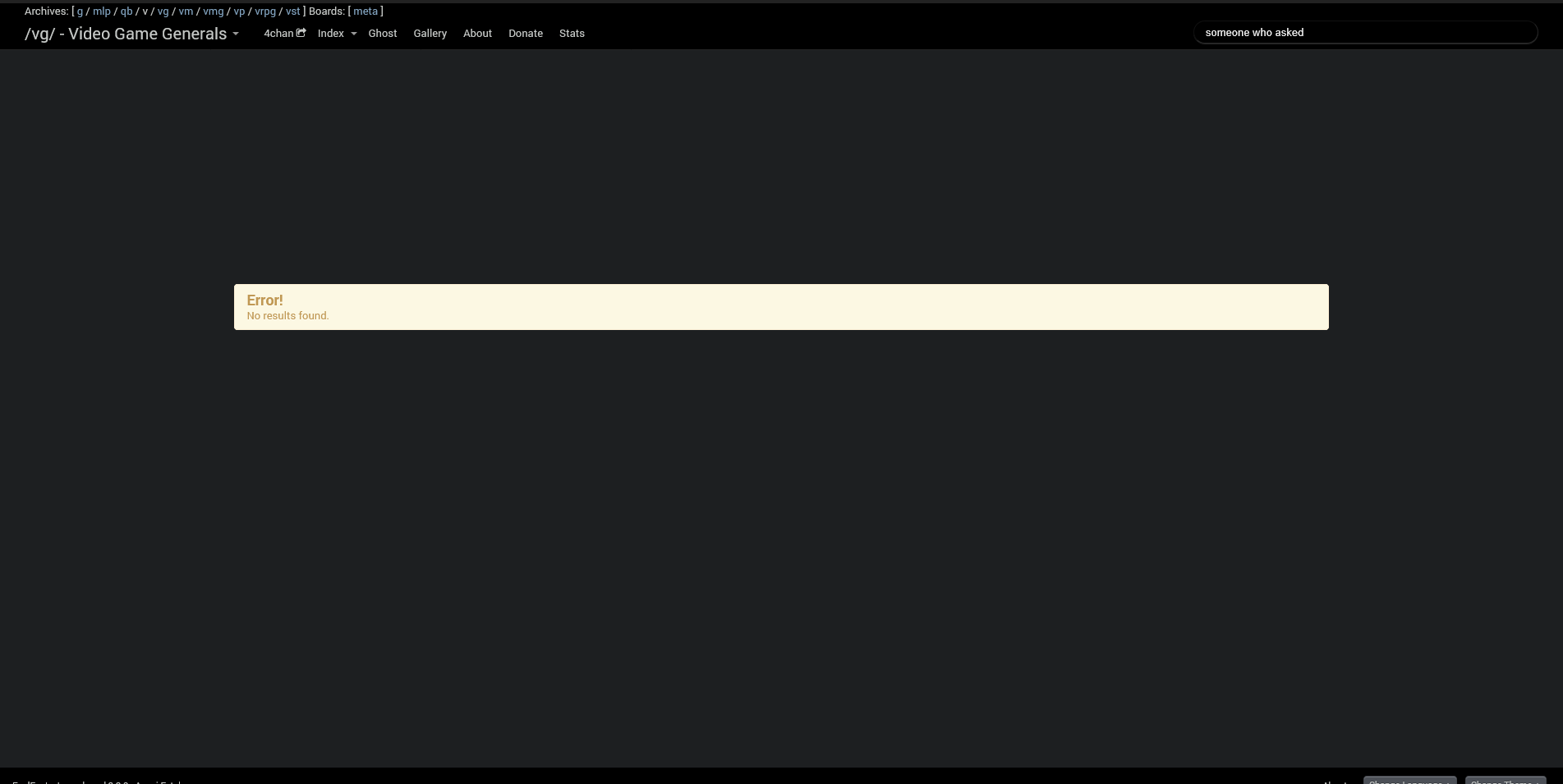Open the vst archive link
The image size is (1563, 784).
[x=292, y=11]
